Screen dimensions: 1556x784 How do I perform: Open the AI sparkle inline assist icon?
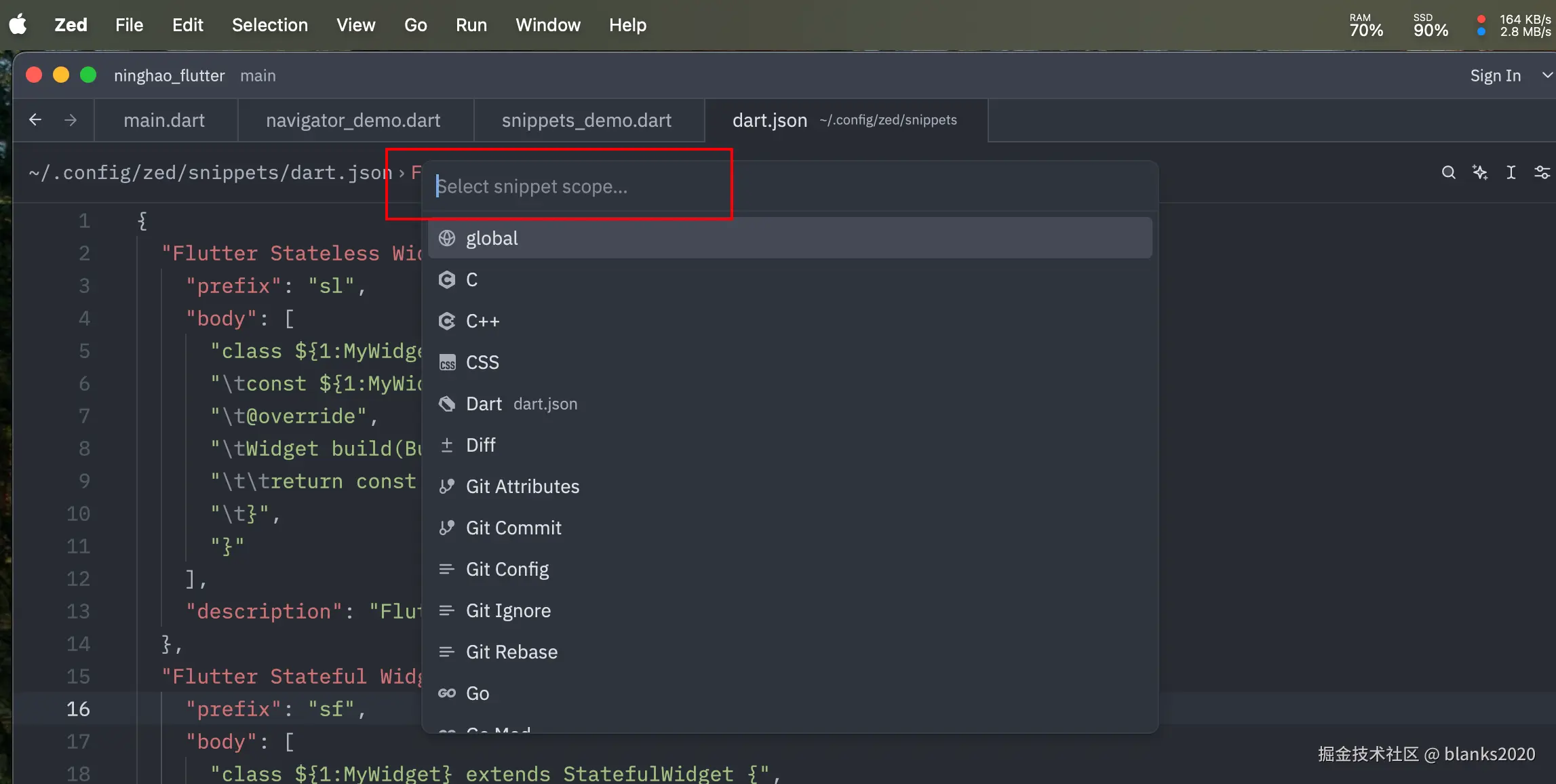[1480, 172]
